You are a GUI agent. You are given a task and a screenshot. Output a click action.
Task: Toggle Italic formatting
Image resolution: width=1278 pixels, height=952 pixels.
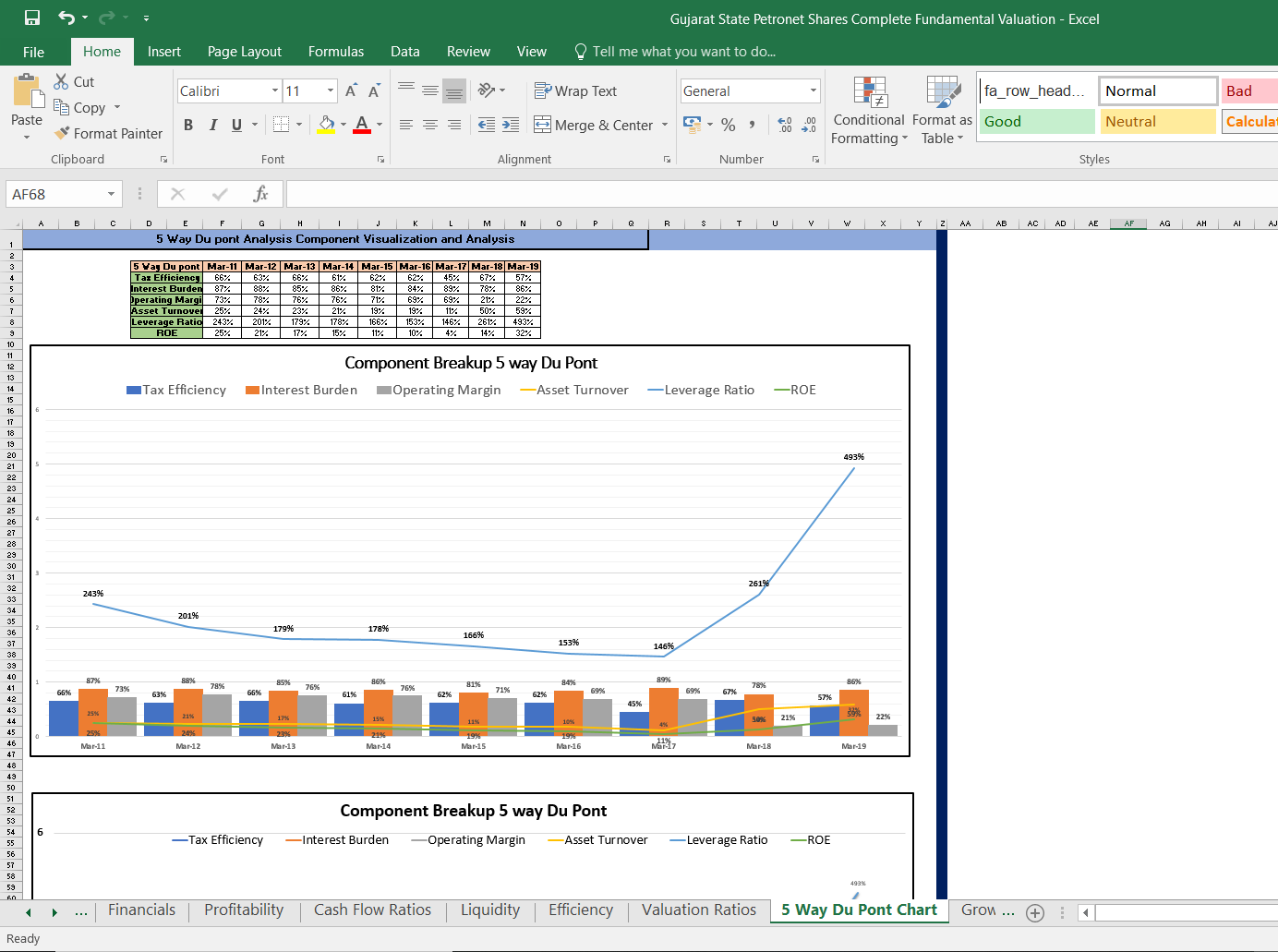point(213,125)
